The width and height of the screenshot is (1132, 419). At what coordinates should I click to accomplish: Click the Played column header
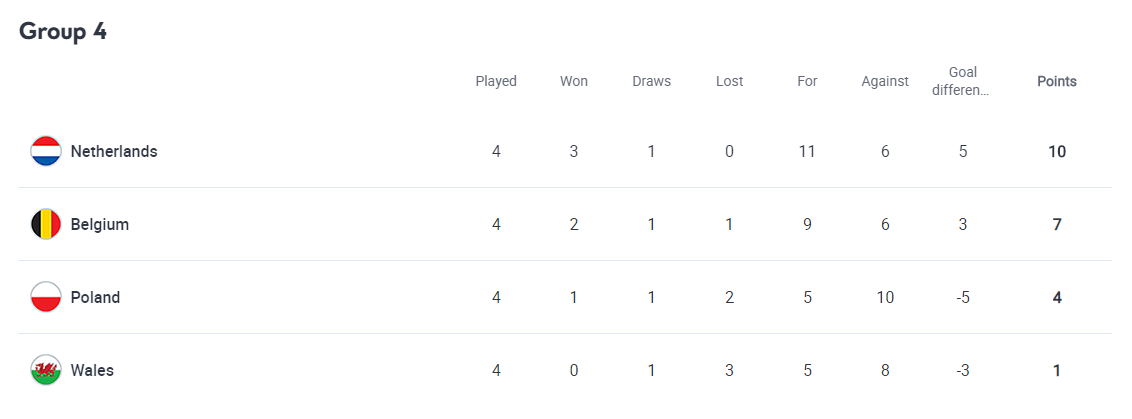tap(496, 82)
